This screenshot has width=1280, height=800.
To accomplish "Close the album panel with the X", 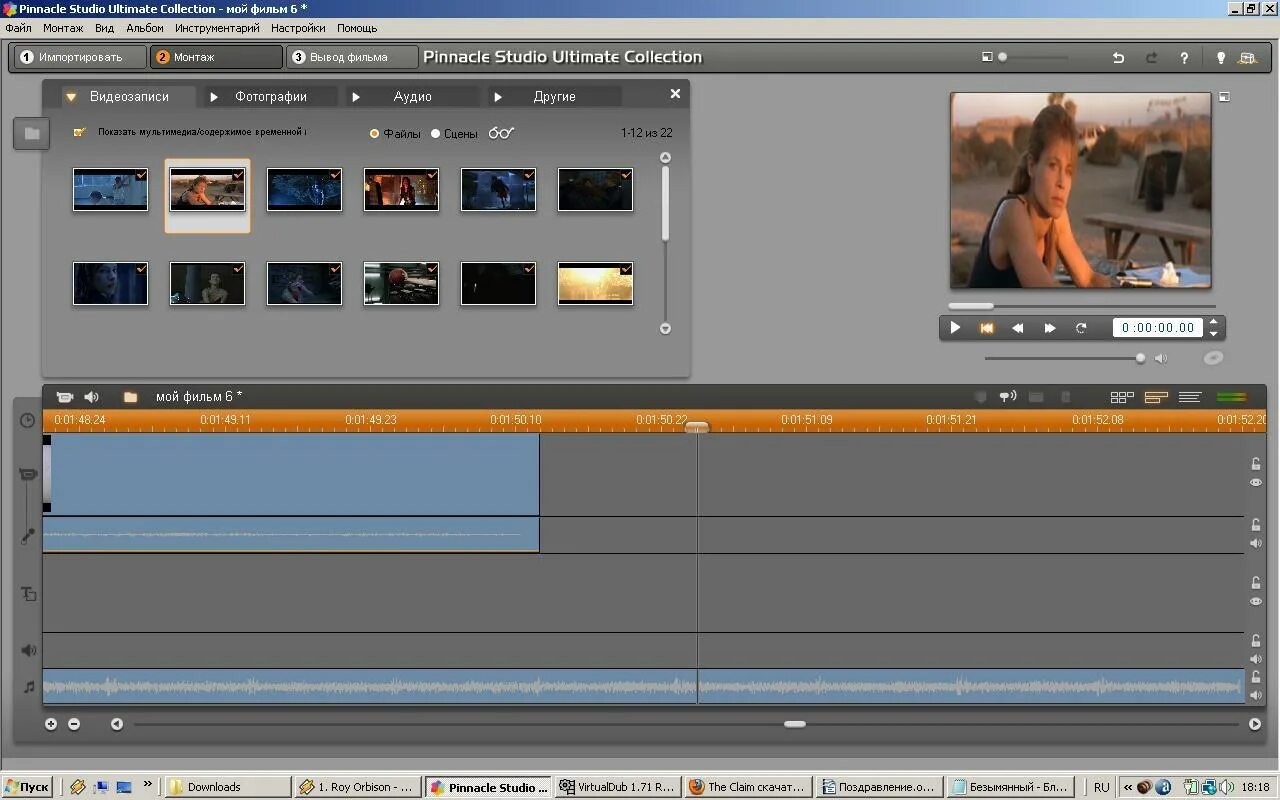I will click(675, 93).
